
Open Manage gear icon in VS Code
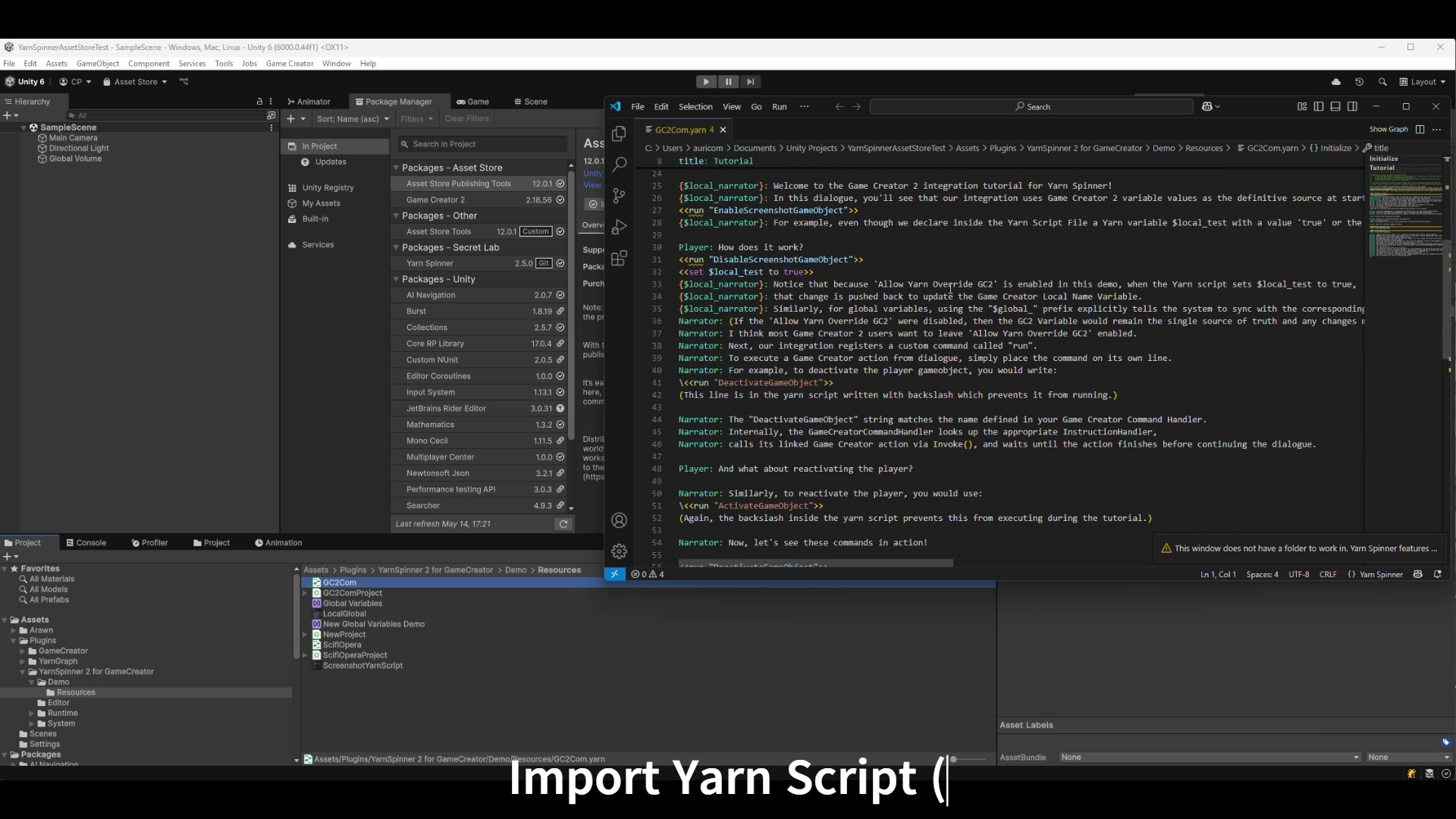coord(619,551)
